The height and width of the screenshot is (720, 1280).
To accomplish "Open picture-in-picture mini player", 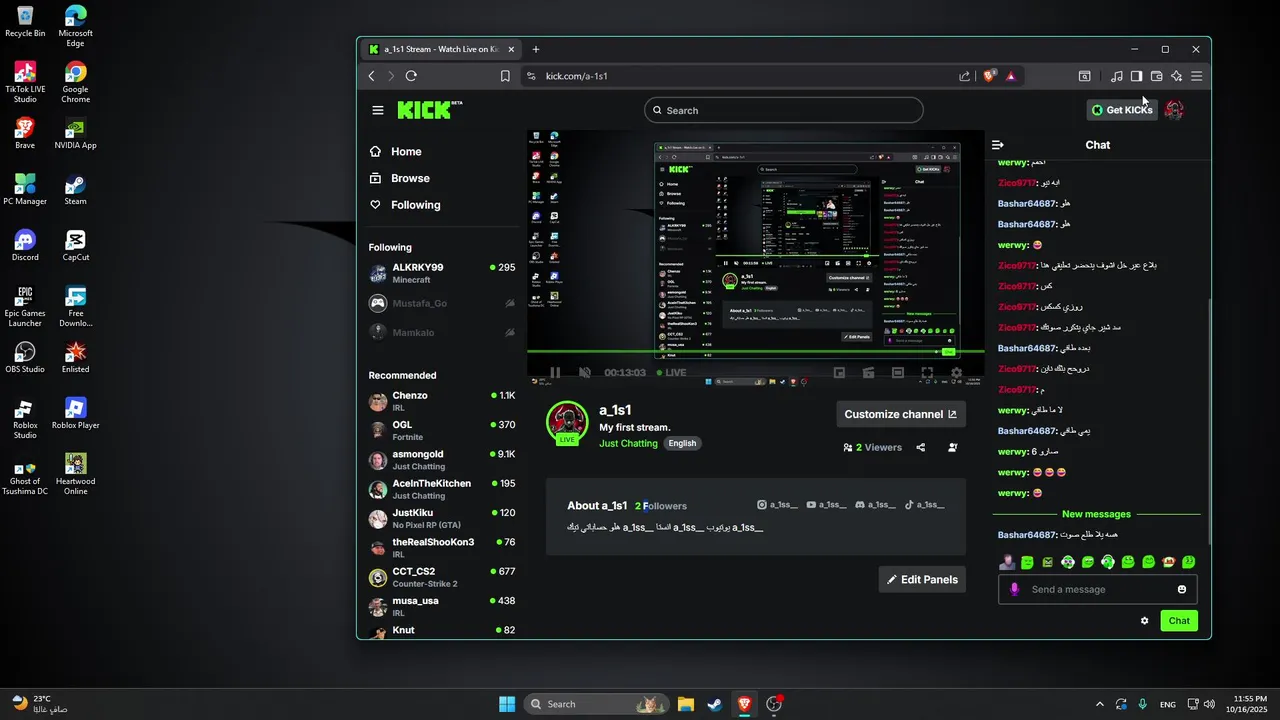I will tap(839, 373).
